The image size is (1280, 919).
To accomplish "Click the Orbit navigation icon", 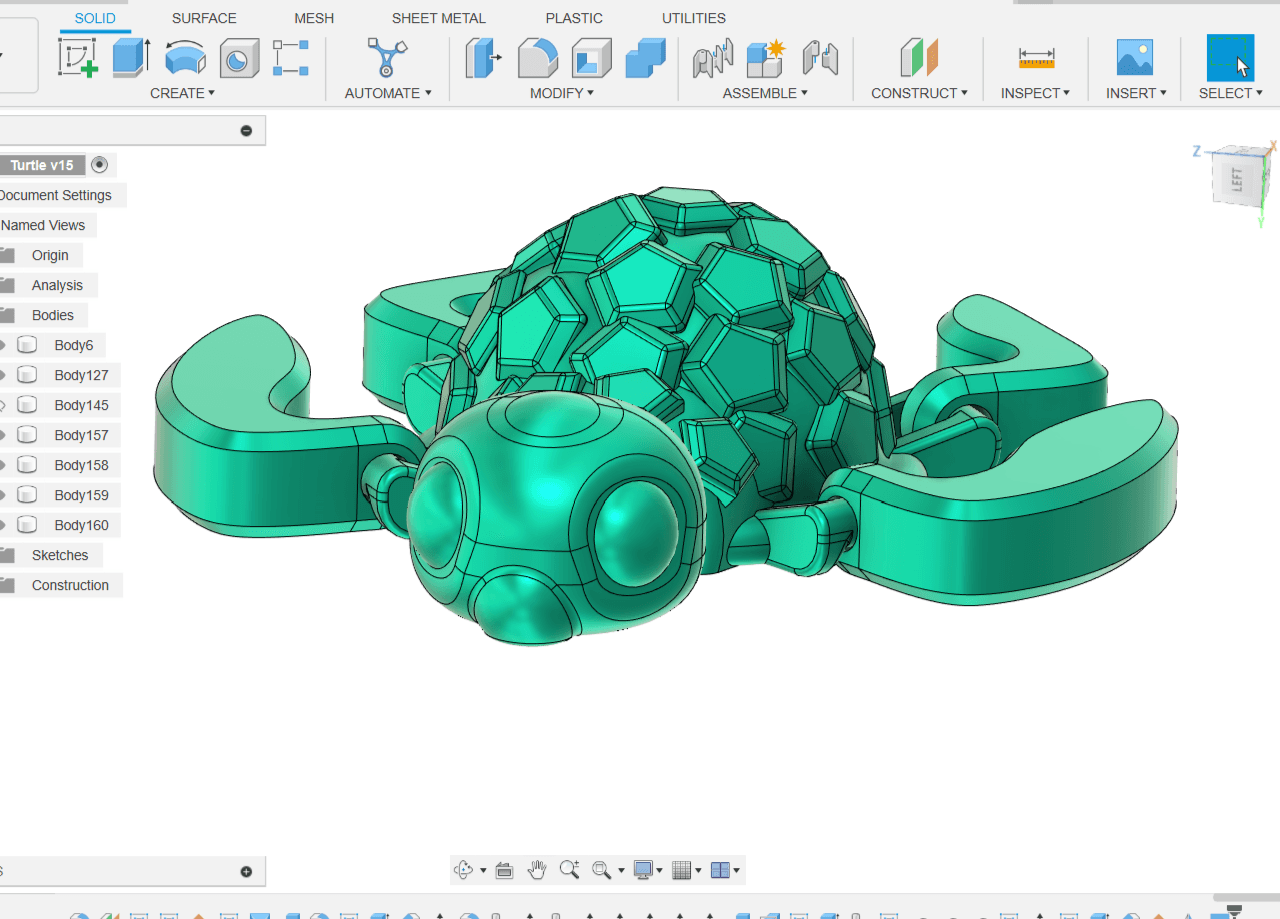I will pos(463,870).
